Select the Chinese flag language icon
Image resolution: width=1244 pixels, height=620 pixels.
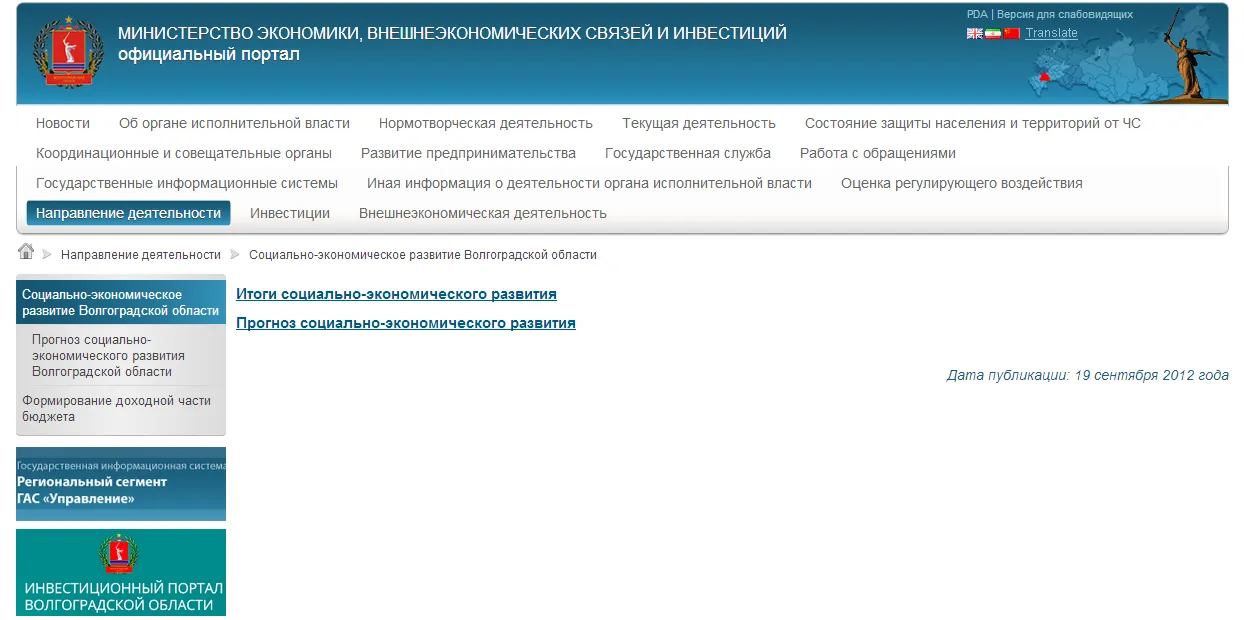pyautogui.click(x=1012, y=33)
